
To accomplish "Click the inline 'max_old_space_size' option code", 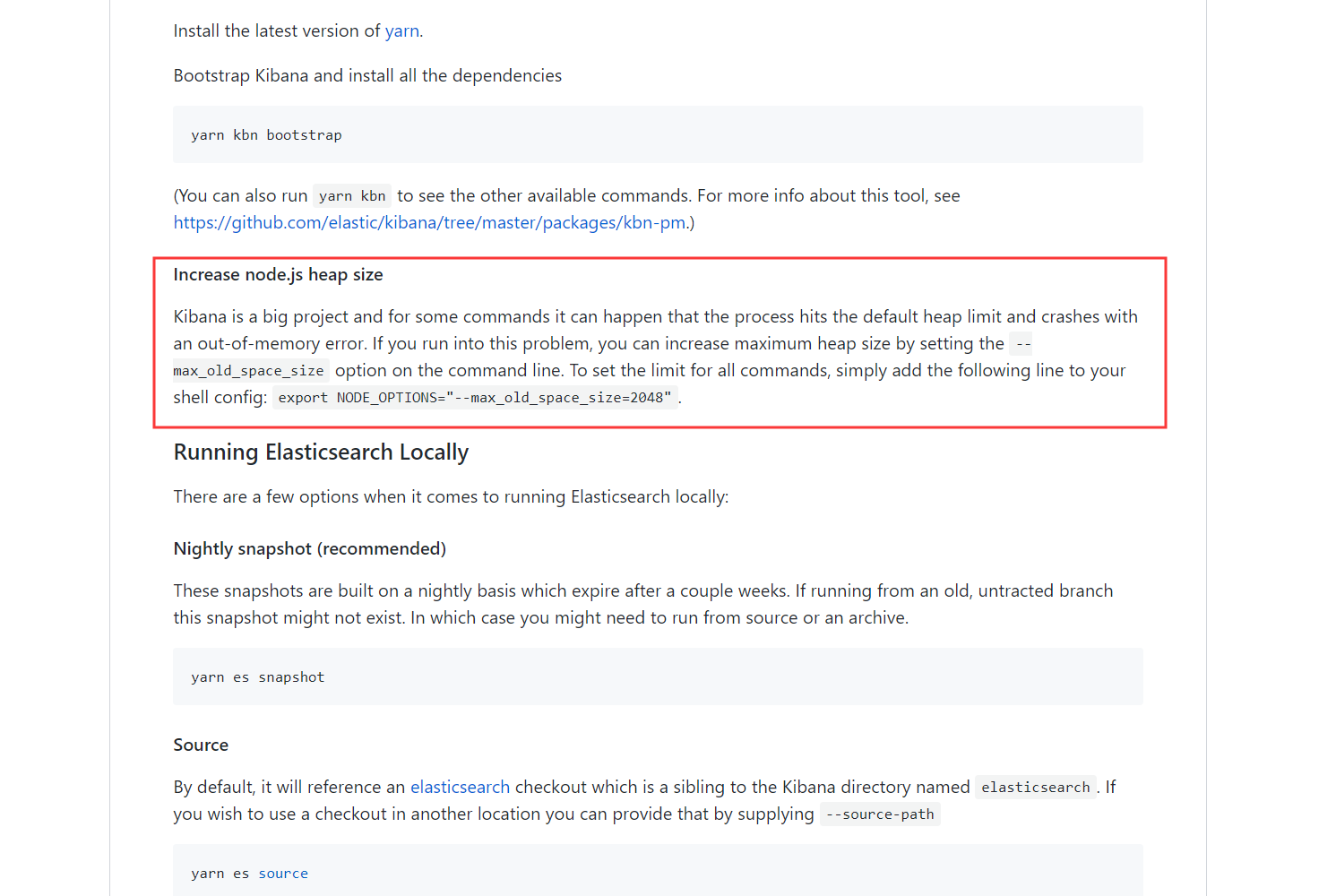I will click(x=248, y=371).
